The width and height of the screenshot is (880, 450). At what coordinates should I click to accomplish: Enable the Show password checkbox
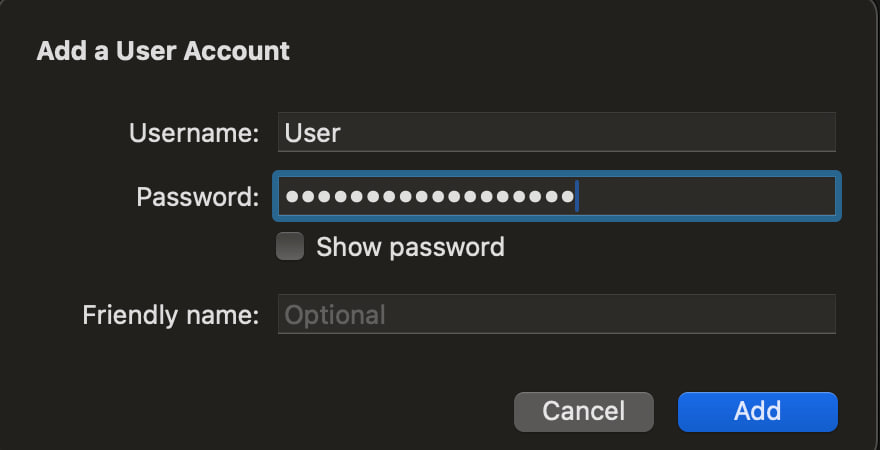tap(290, 247)
